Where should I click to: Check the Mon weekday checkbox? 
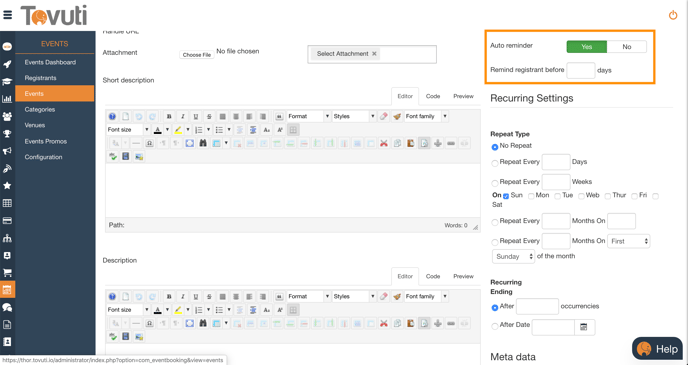tap(531, 196)
